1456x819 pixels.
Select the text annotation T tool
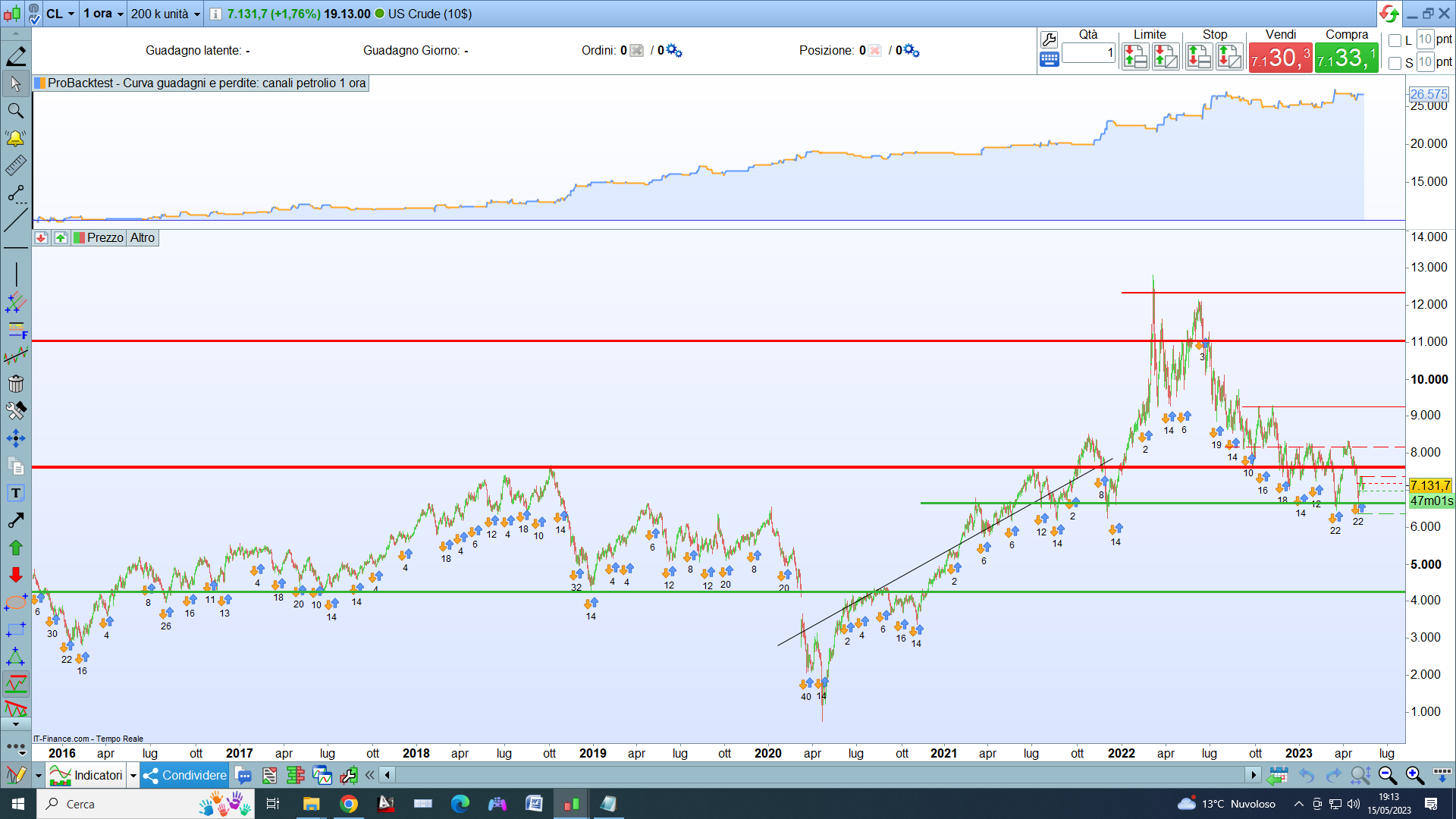[16, 493]
